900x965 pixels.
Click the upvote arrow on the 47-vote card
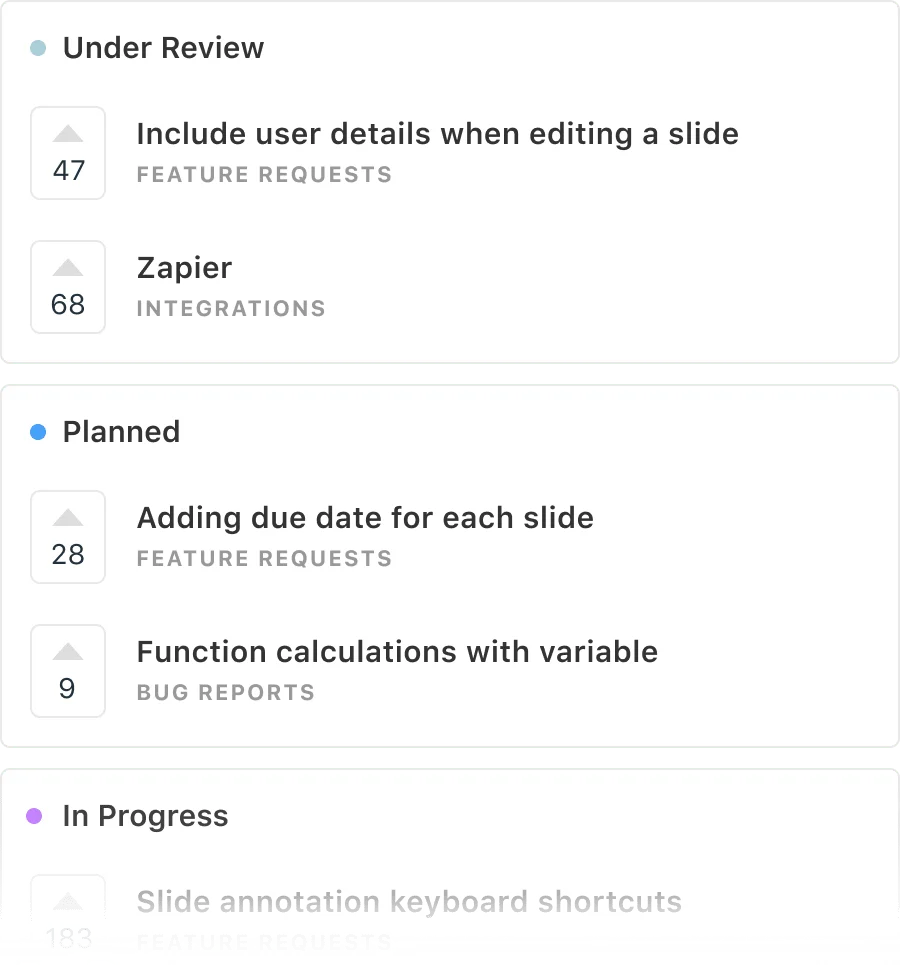click(x=67, y=134)
